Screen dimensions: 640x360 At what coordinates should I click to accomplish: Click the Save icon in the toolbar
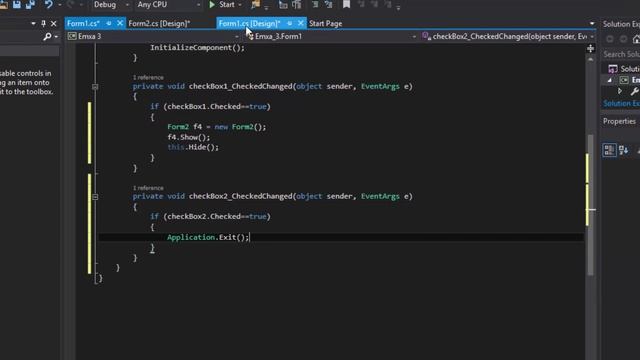point(17,5)
